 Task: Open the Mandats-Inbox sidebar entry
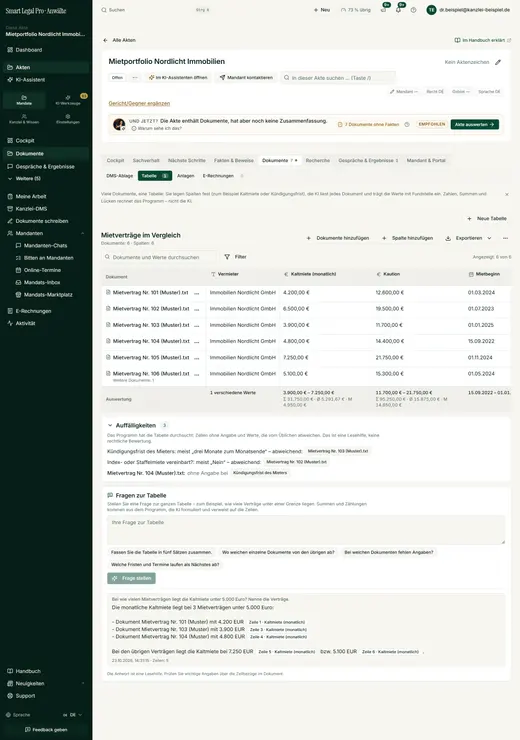click(x=42, y=282)
